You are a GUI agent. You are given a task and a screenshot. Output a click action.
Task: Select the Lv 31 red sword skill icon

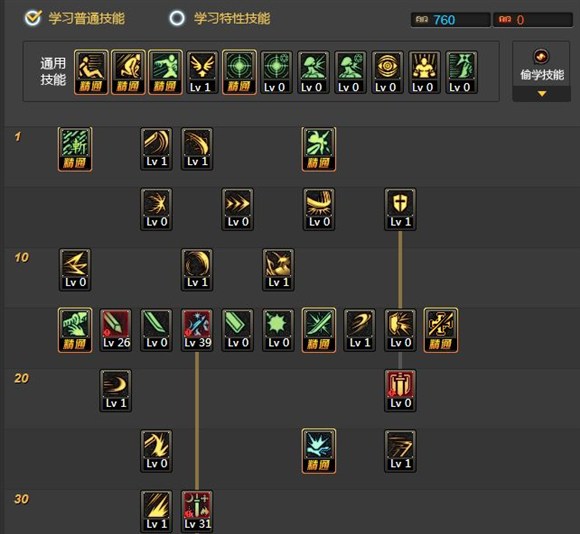(197, 511)
